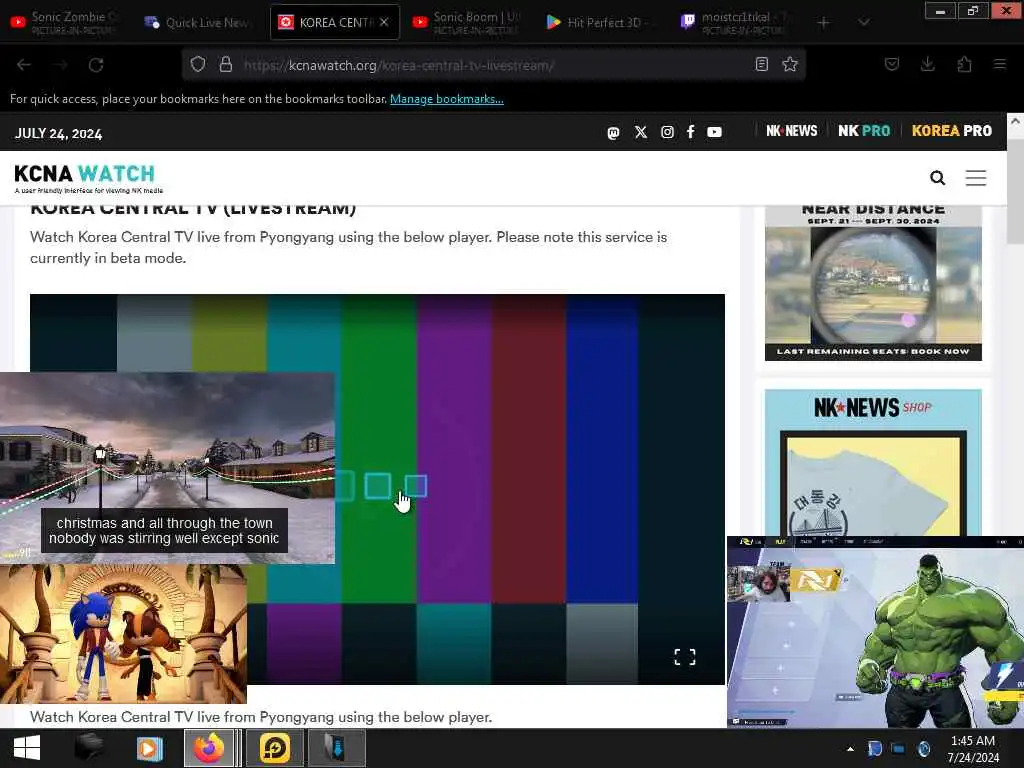Click the snowy town picture-in-picture video
The width and height of the screenshot is (1024, 768).
tap(167, 468)
